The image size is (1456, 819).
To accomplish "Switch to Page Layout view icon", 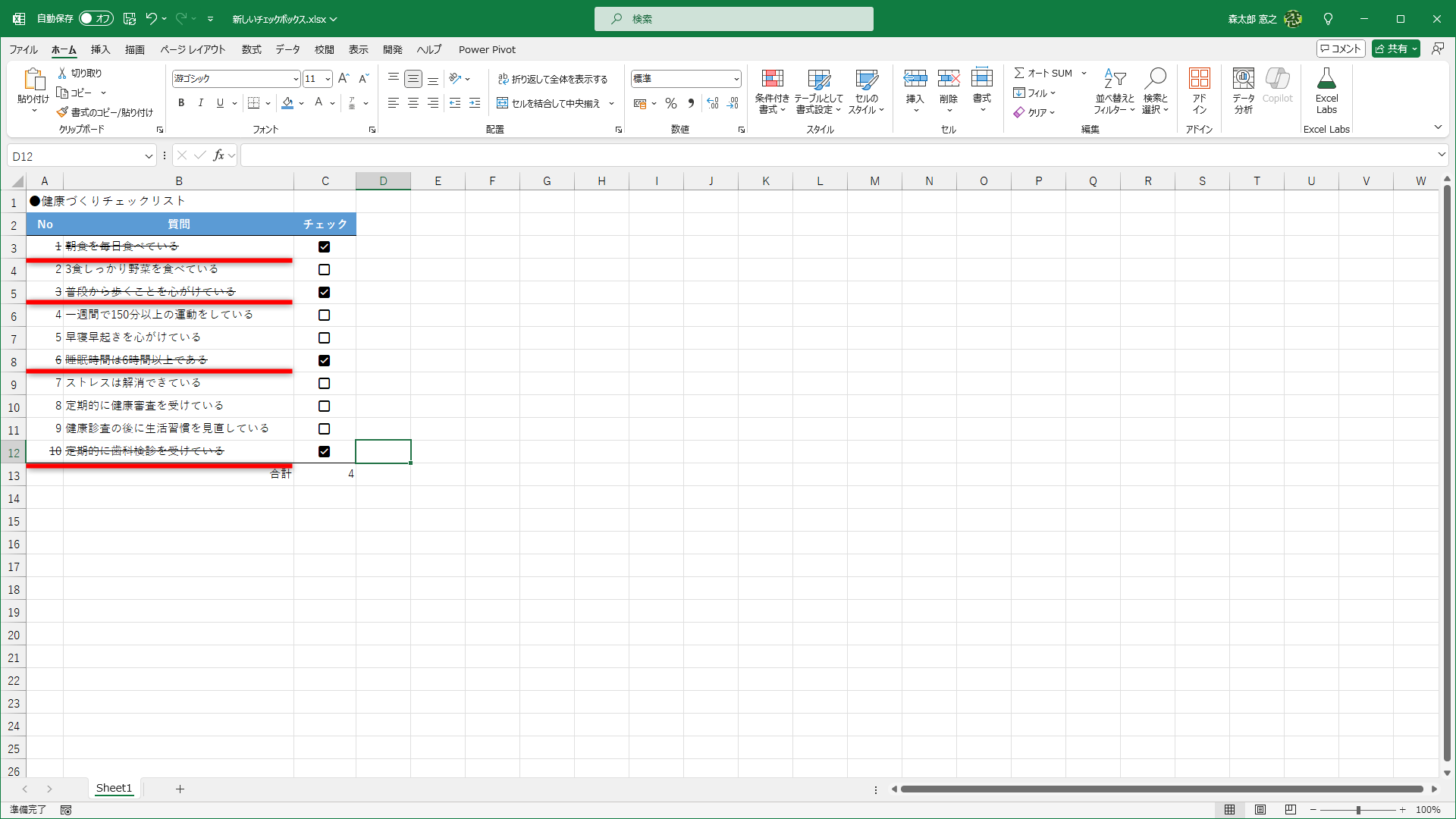I will 1260,810.
